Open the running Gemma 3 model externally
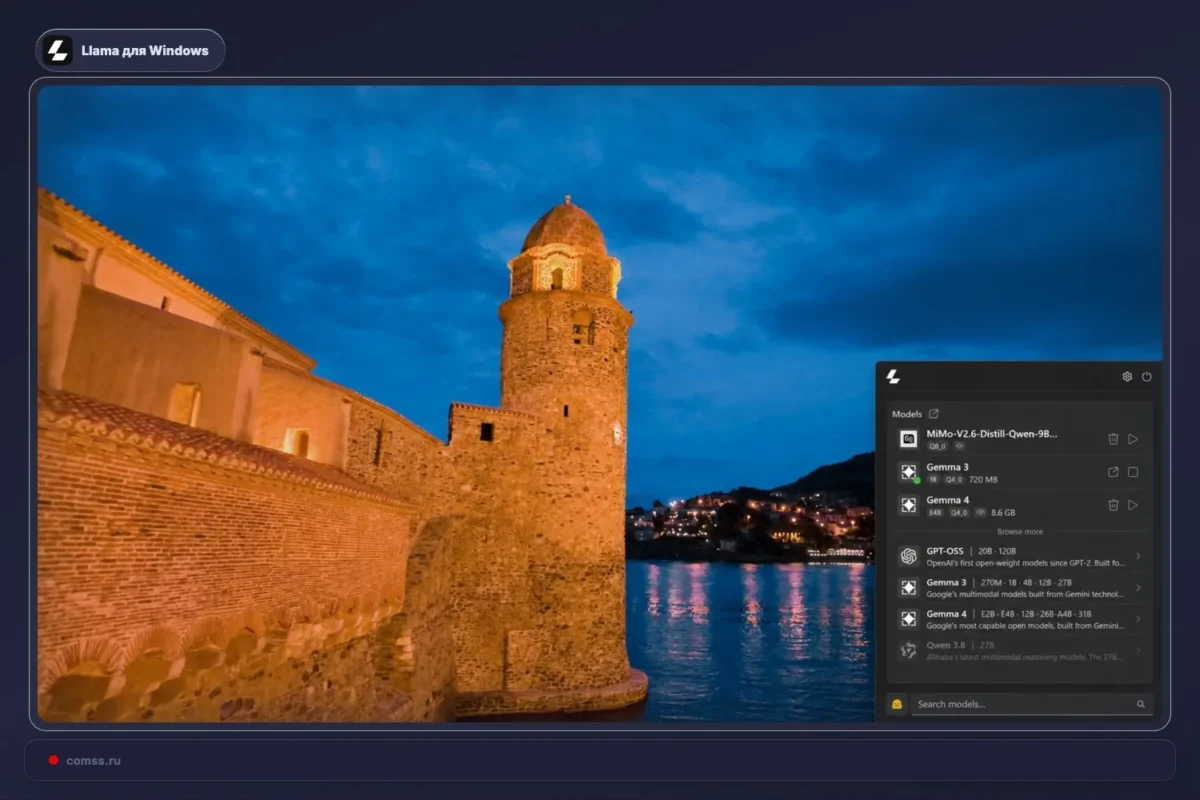 tap(1113, 472)
